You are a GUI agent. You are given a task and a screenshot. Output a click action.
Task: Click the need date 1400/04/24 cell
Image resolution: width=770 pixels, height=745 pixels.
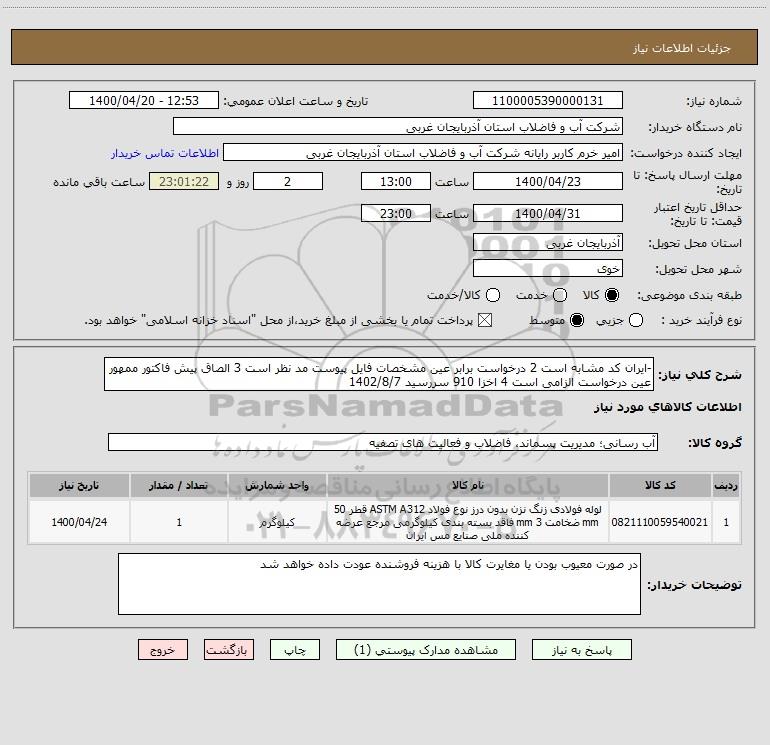click(x=79, y=522)
